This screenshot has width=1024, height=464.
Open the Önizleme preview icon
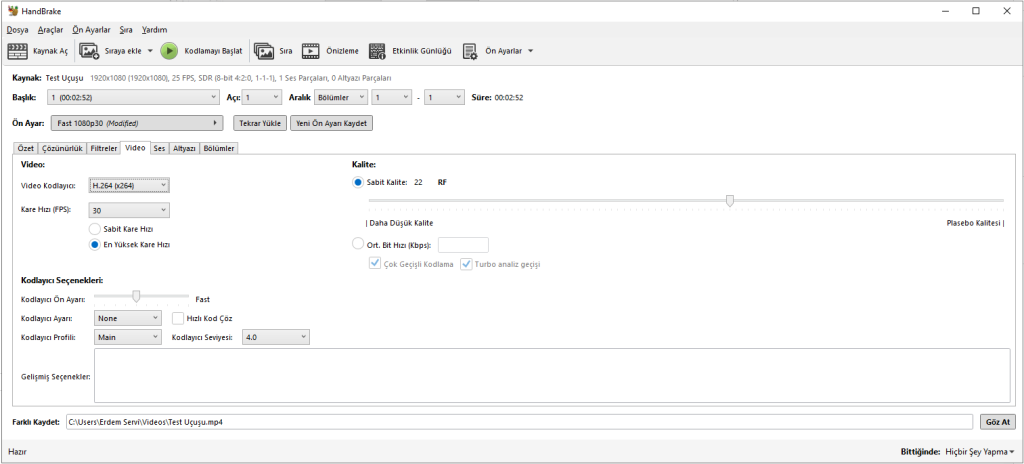pyautogui.click(x=310, y=51)
